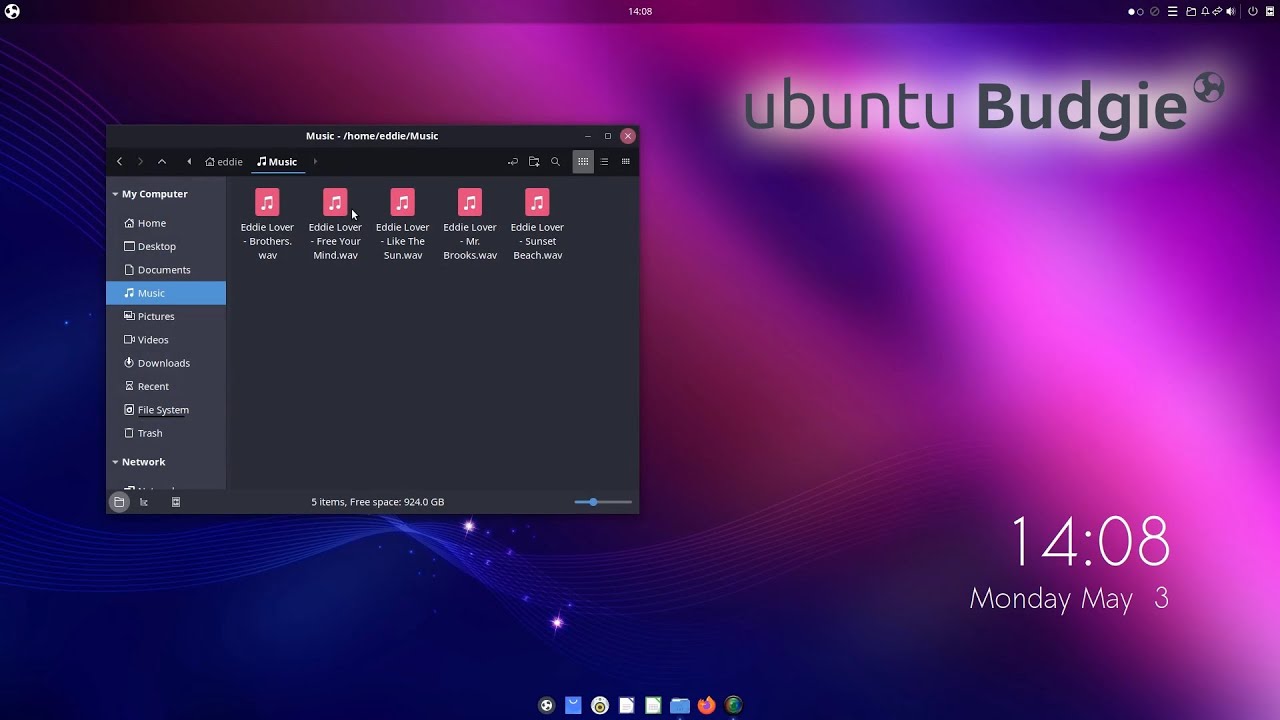Open the power menu icon
The image size is (1280, 720).
(x=1253, y=12)
